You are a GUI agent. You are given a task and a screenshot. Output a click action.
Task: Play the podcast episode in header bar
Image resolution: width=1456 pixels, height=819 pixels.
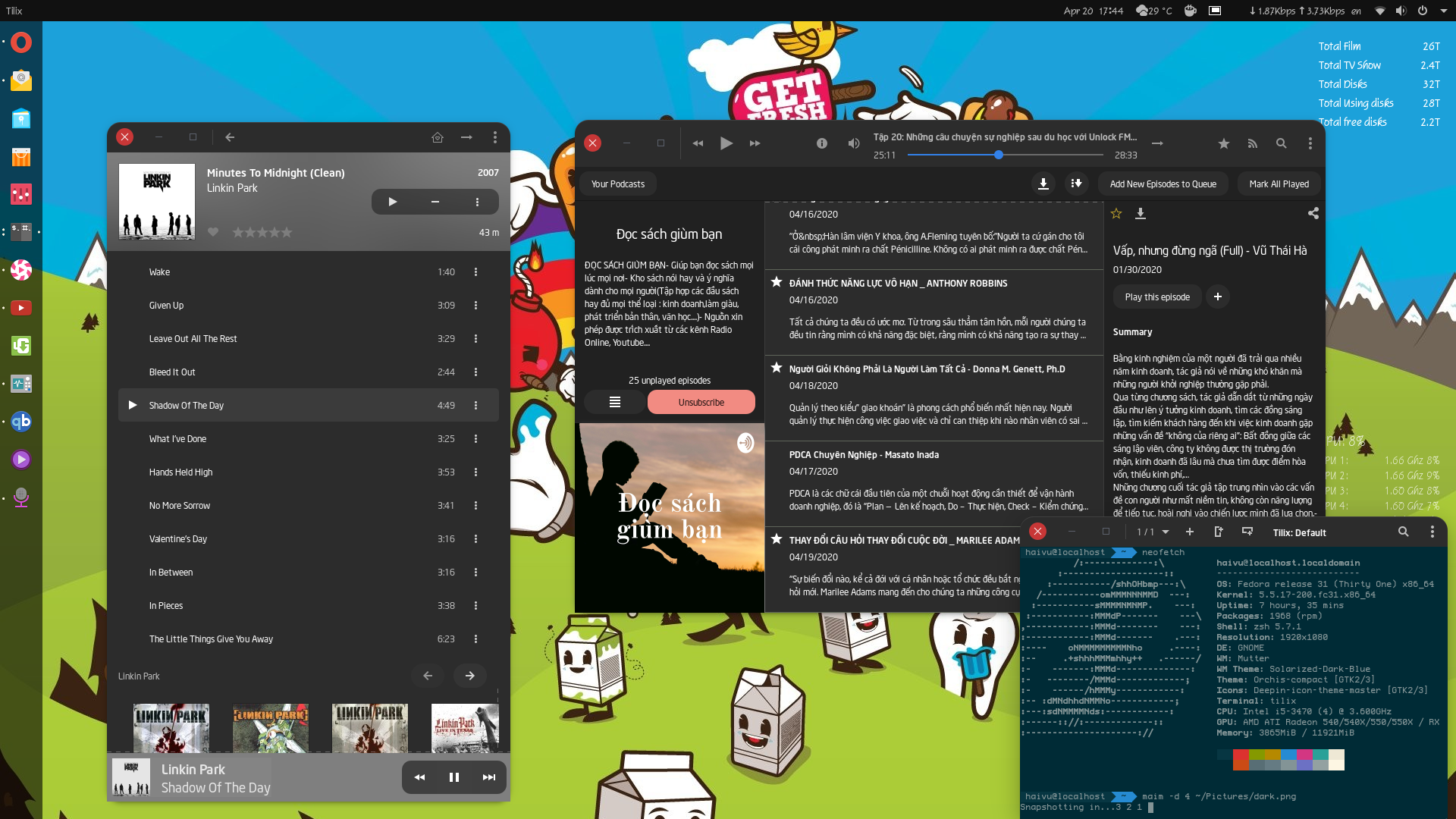(726, 143)
